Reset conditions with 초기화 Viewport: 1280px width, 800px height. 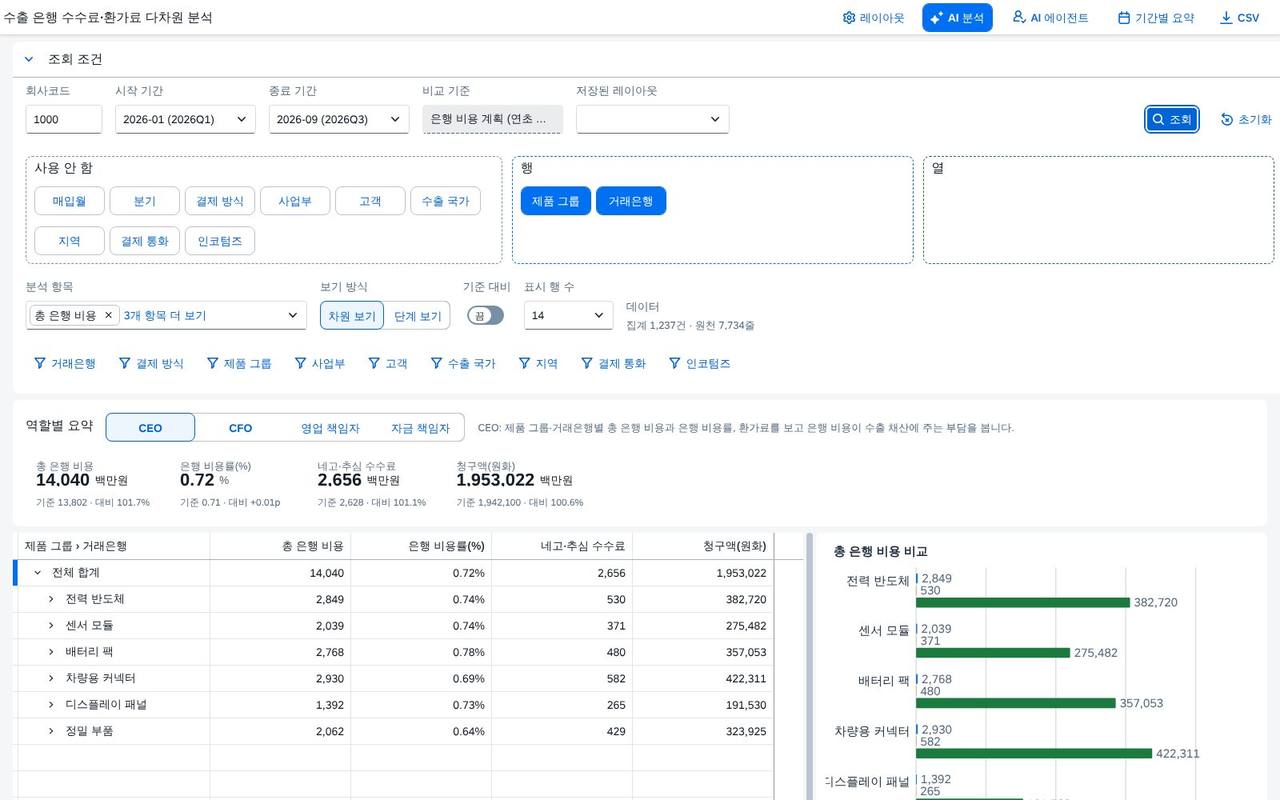[x=1246, y=119]
